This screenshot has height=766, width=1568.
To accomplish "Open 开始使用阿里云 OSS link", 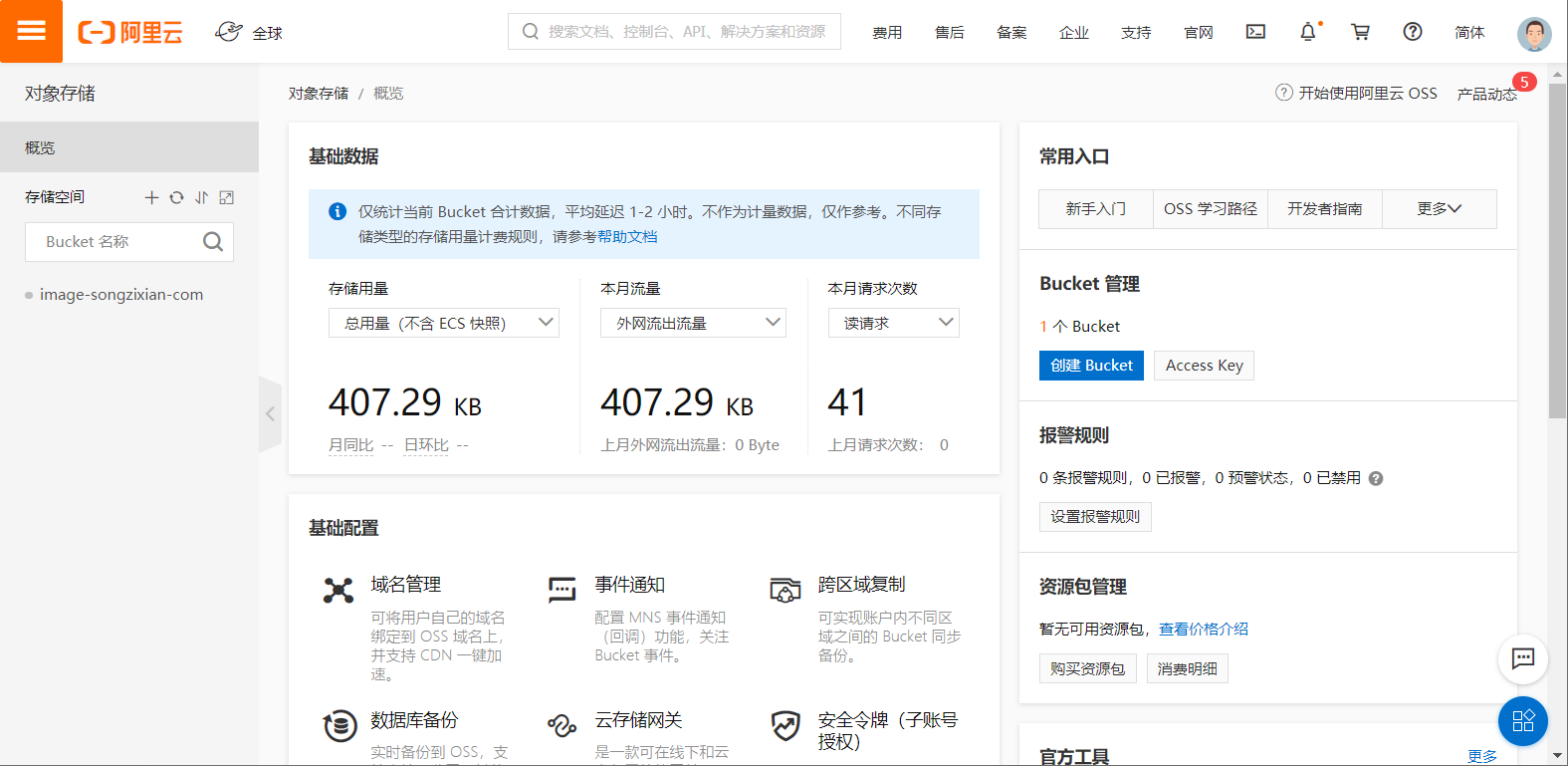I will point(1357,93).
